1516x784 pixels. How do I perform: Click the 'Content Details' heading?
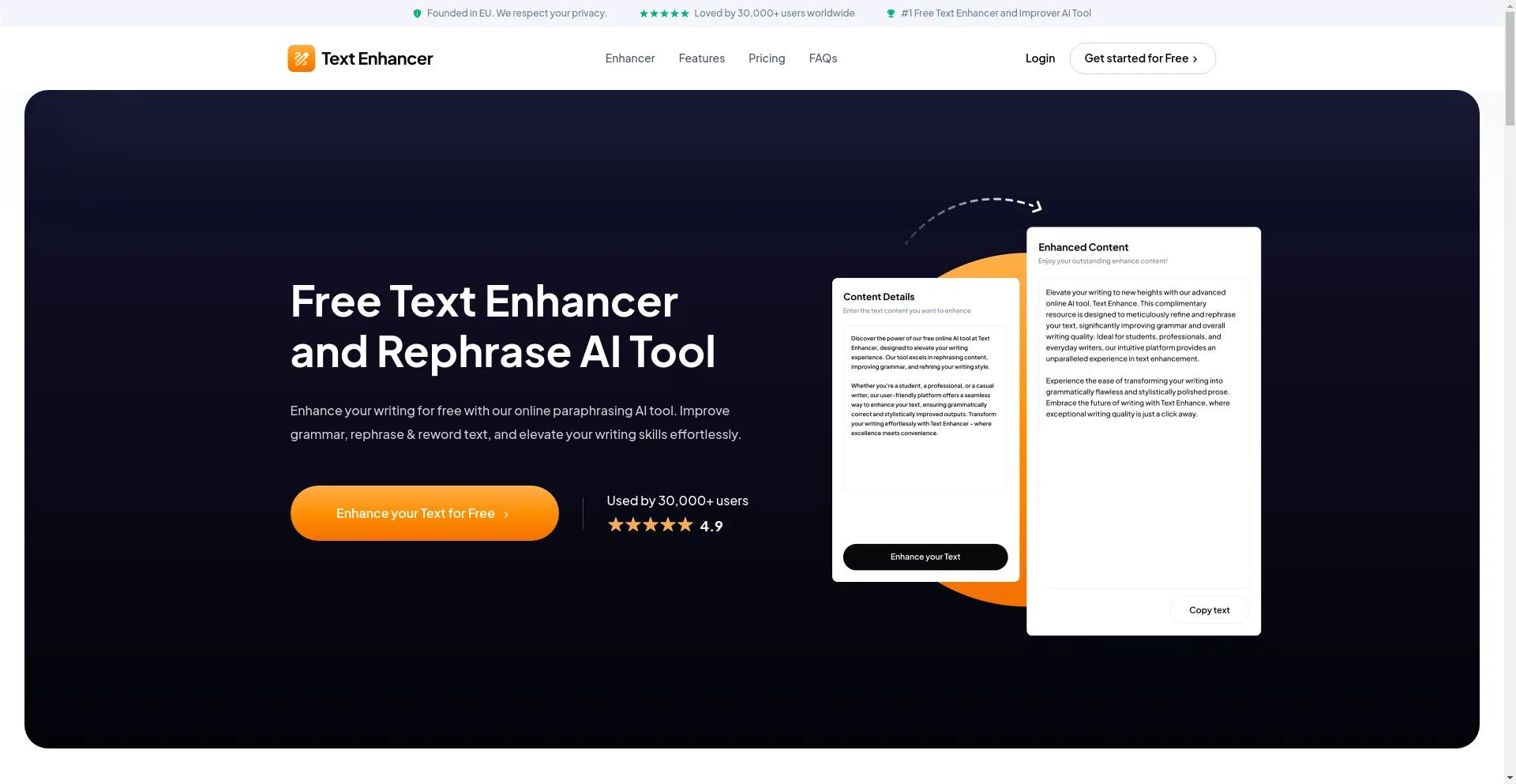(x=878, y=297)
